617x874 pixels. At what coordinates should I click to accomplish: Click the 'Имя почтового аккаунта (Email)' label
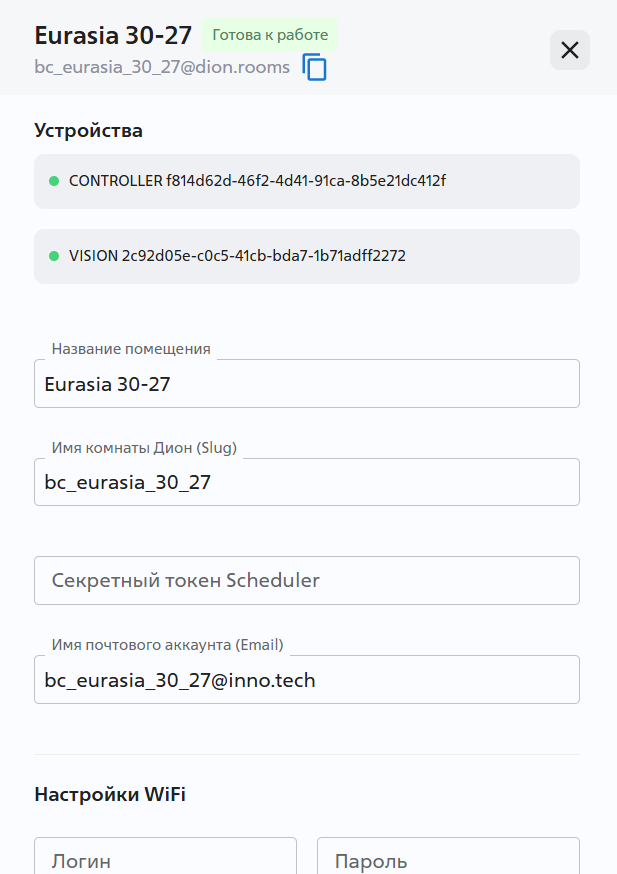coord(167,644)
